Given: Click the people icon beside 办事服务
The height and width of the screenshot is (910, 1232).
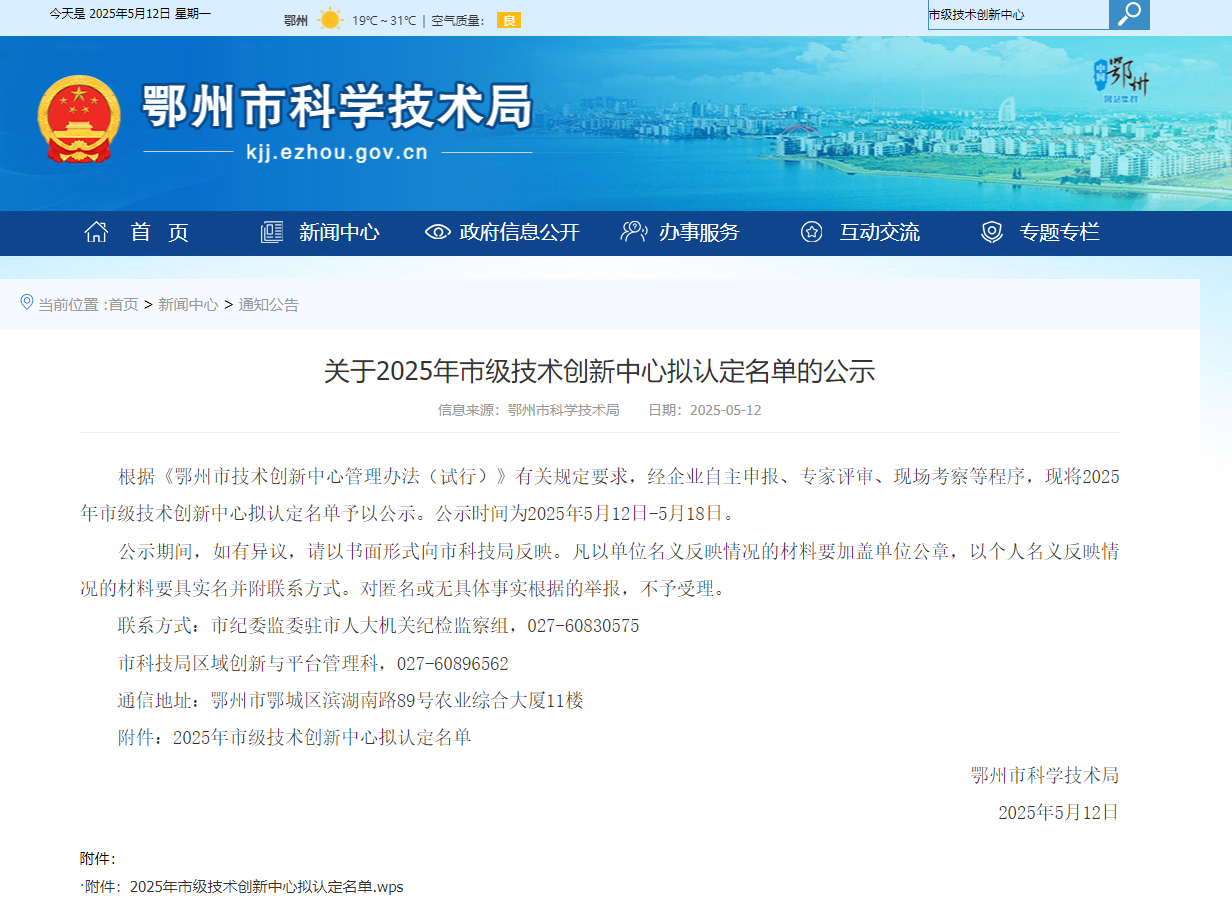Looking at the screenshot, I should (632, 231).
